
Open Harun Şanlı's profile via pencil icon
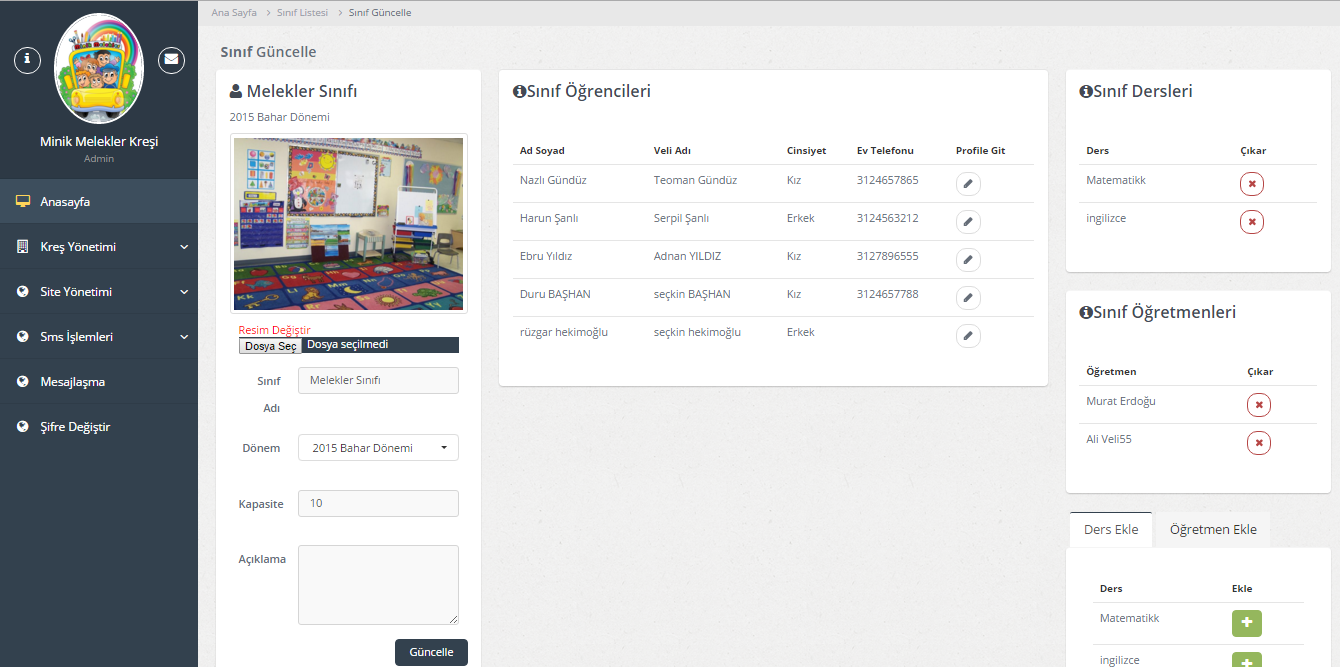pyautogui.click(x=968, y=222)
